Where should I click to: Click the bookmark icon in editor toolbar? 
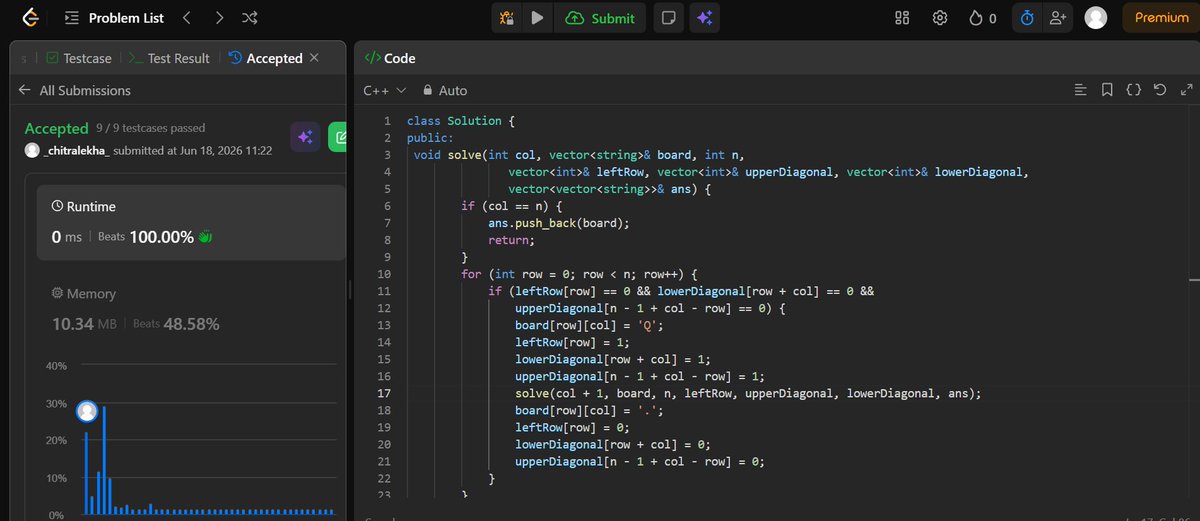[x=1107, y=90]
